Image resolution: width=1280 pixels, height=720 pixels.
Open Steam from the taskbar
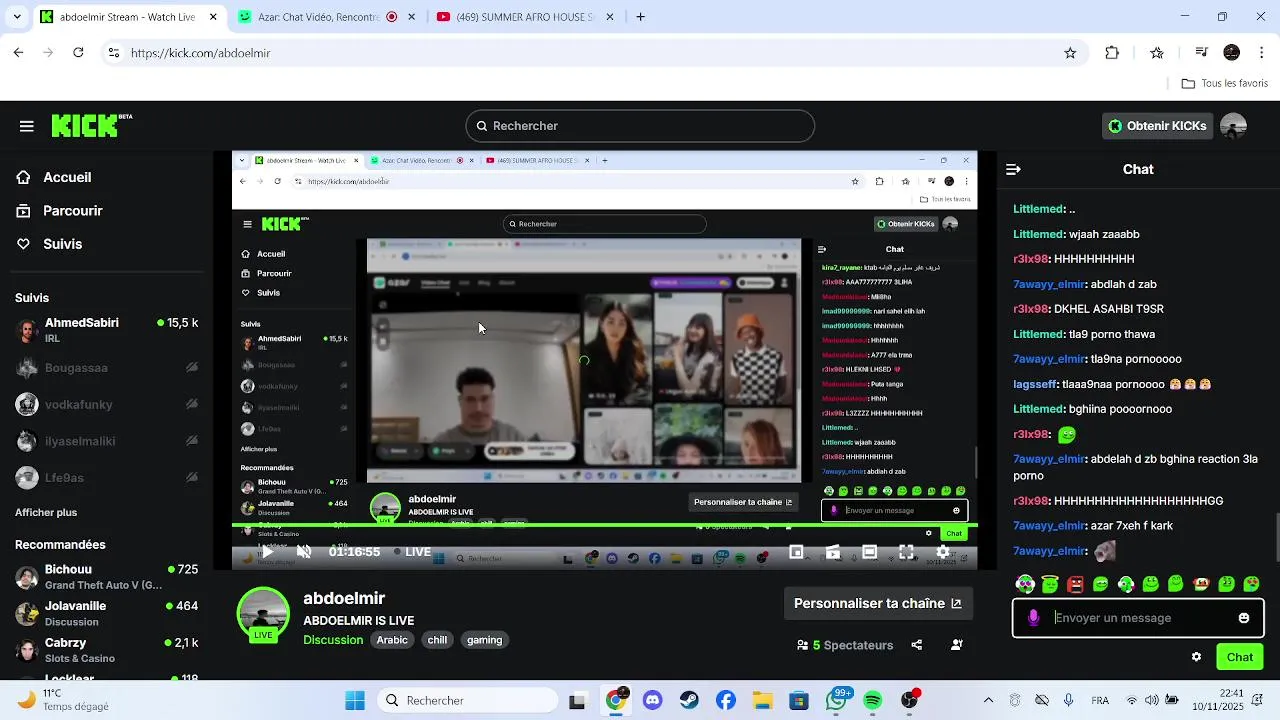(690, 700)
